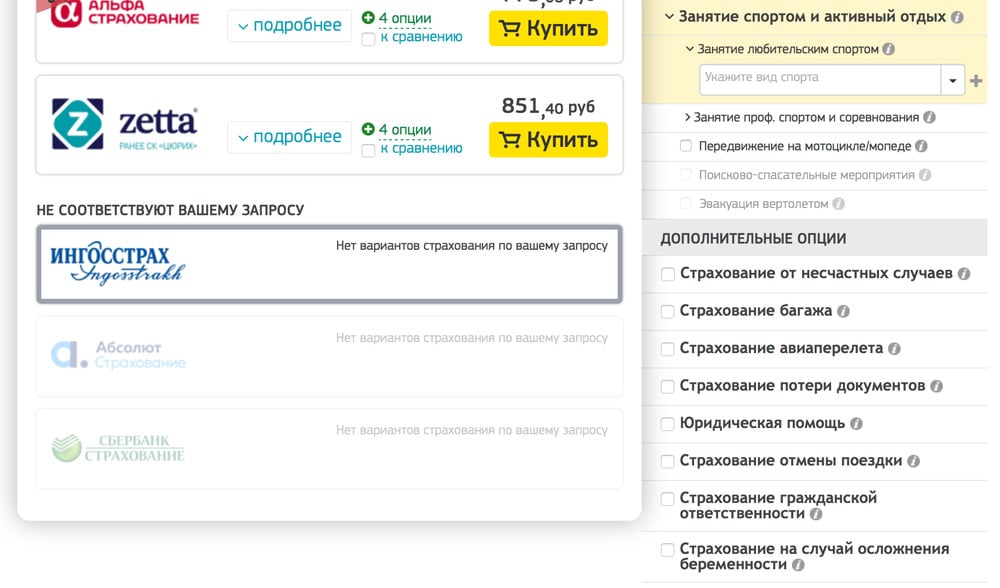Toggle Передвижение на мотоцикле/мопеде checkbox
This screenshot has width=1000, height=588.
tap(686, 147)
